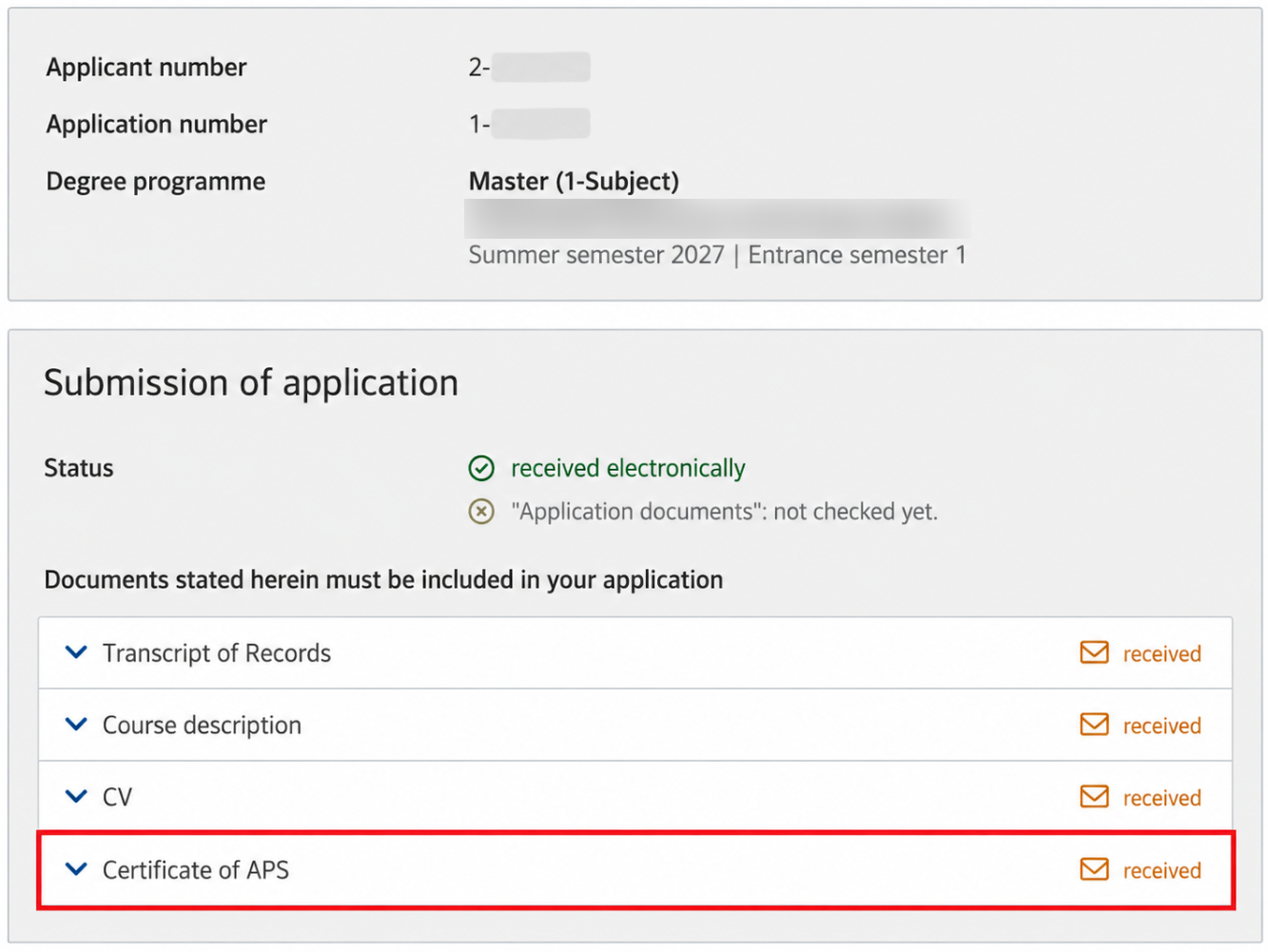Select the 'Course description' label
Image resolution: width=1268 pixels, height=952 pixels.
tap(202, 726)
